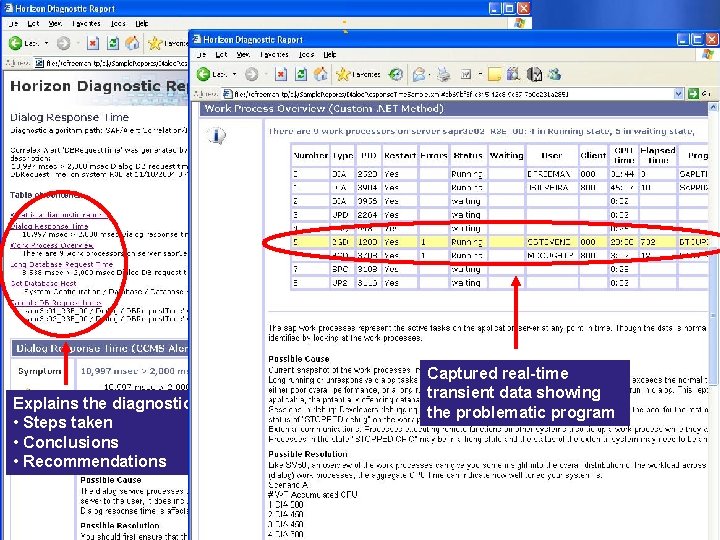Viewport: 720px width, 540px height.
Task: Click Forward arrow in the rear browser window
Action: click(x=63, y=43)
